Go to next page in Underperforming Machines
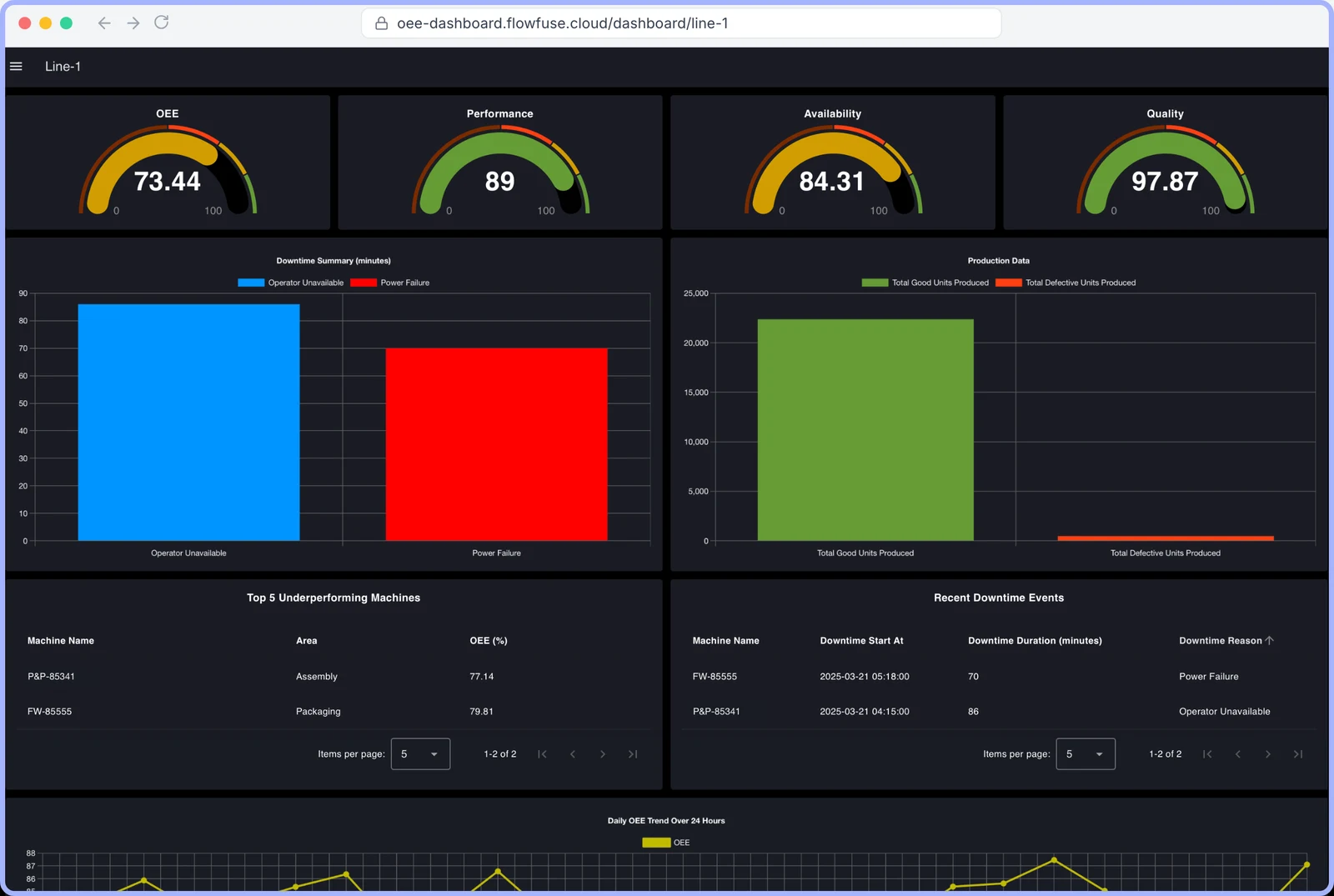The image size is (1334, 896). 603,754
